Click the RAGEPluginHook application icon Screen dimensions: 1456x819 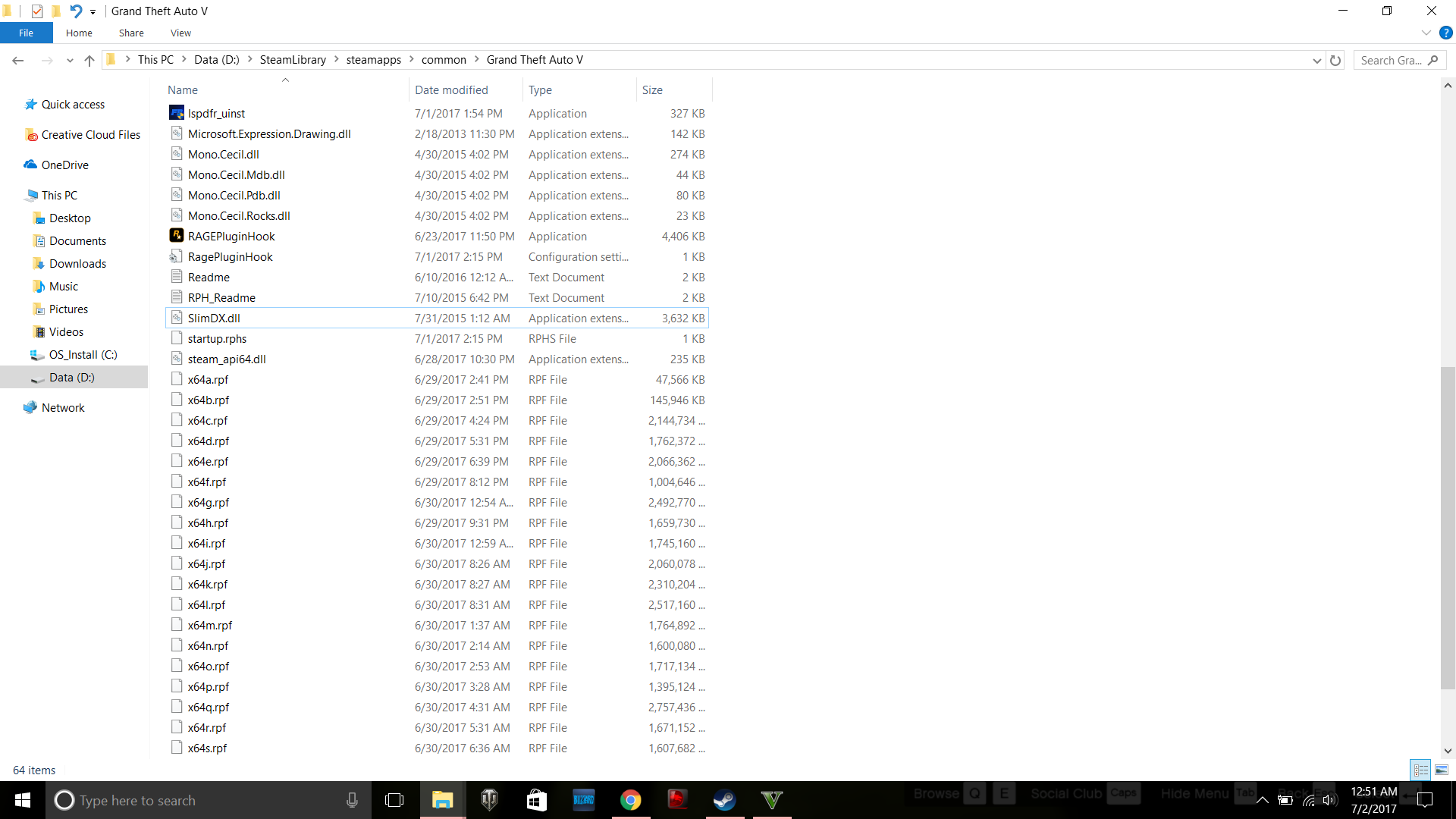tap(177, 236)
